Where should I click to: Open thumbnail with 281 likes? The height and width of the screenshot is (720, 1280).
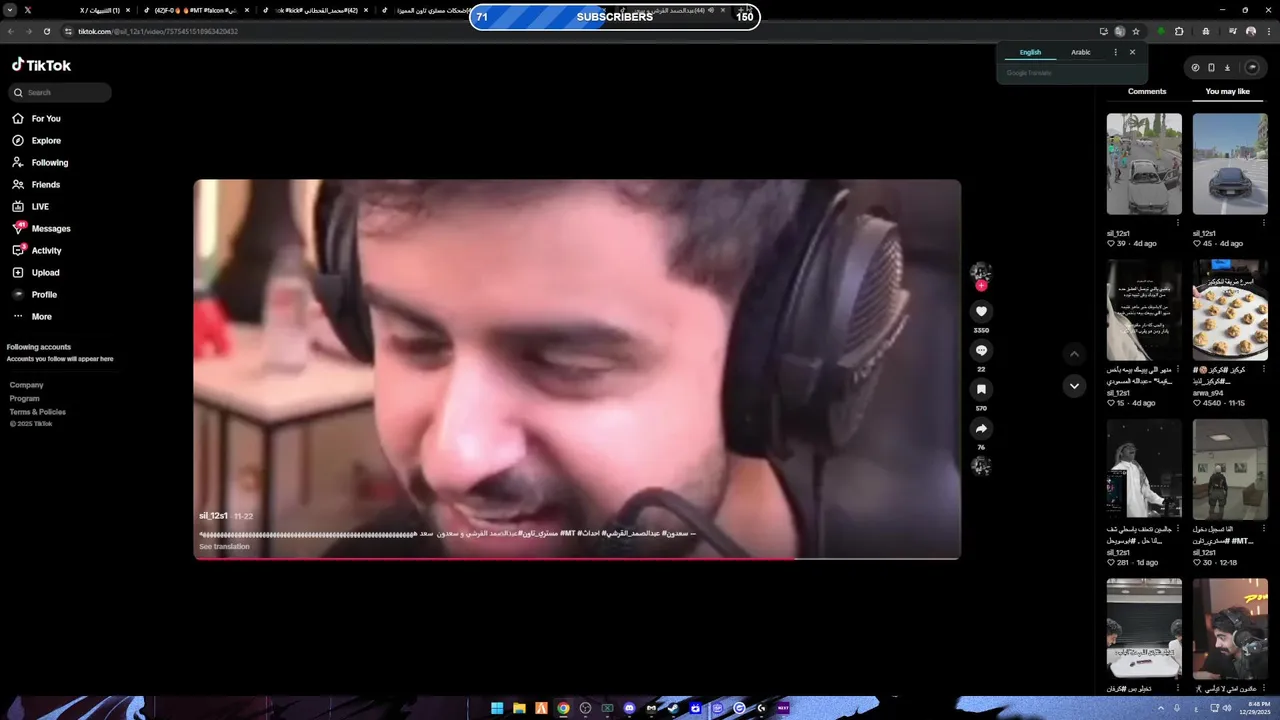point(1144,468)
